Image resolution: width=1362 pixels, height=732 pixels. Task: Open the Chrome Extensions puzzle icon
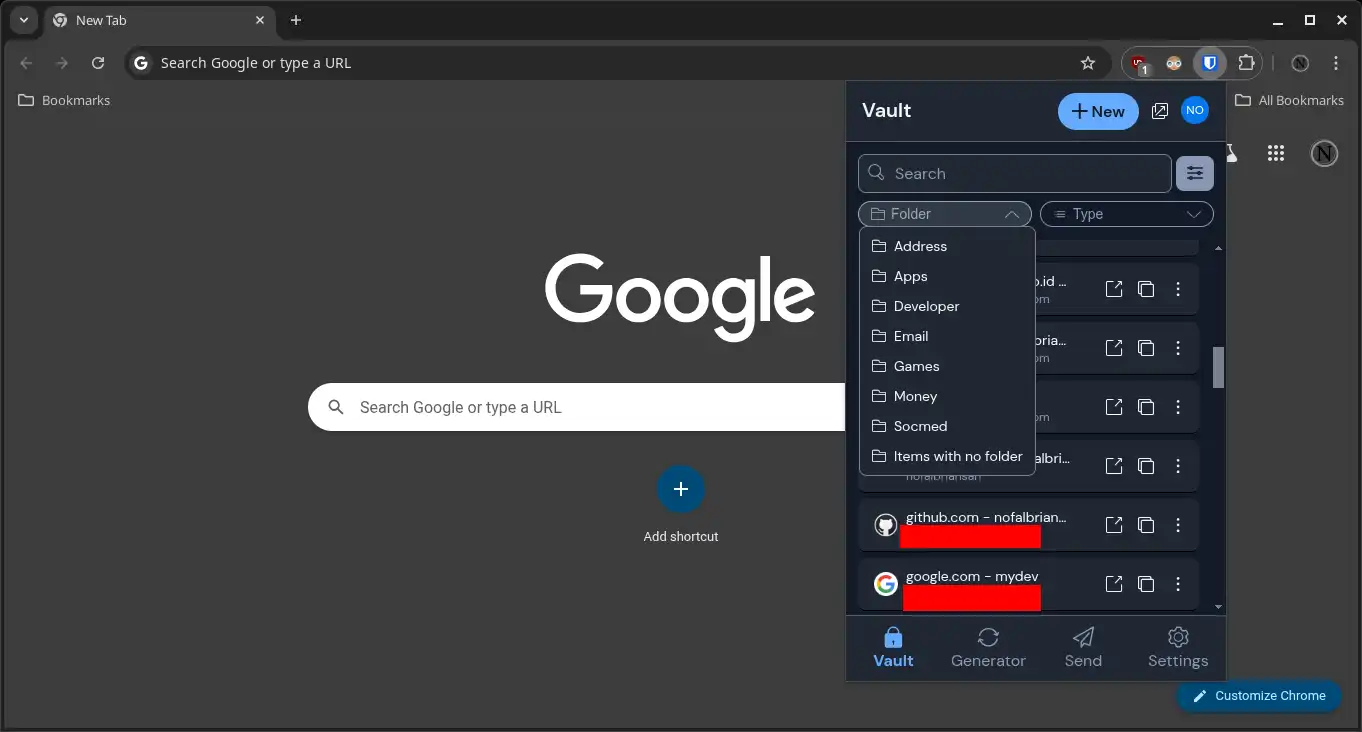tap(1246, 63)
